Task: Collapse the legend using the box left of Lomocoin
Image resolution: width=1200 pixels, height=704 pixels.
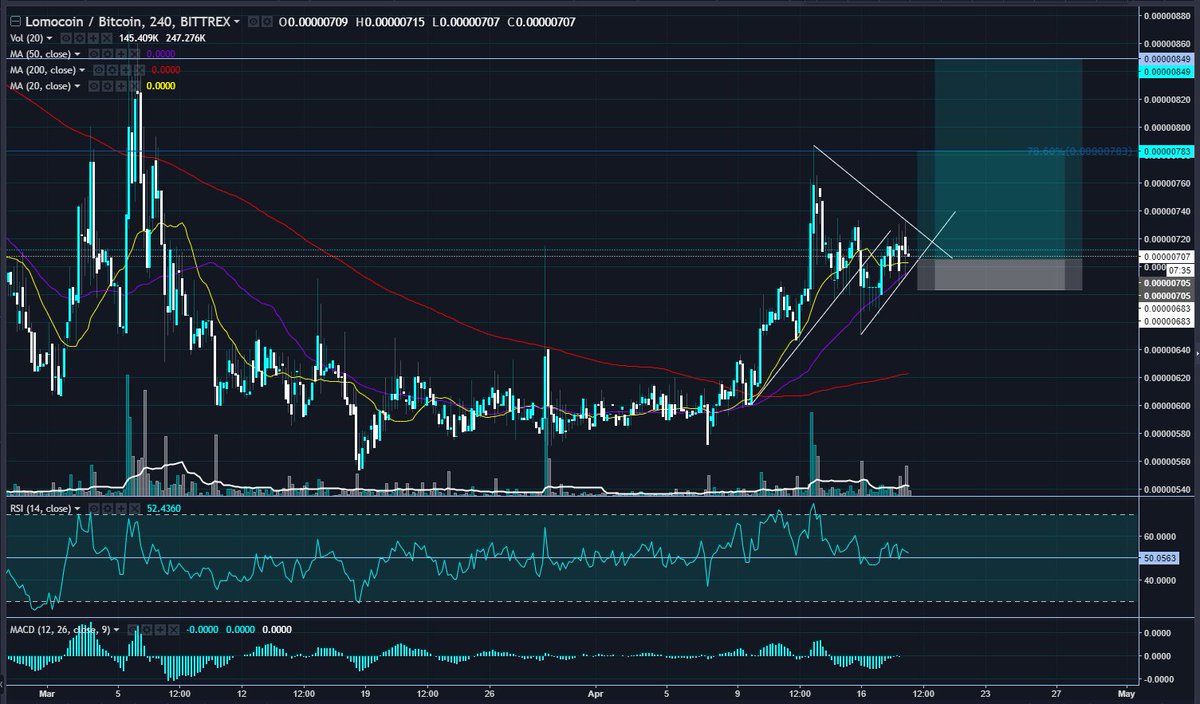Action: coord(15,22)
